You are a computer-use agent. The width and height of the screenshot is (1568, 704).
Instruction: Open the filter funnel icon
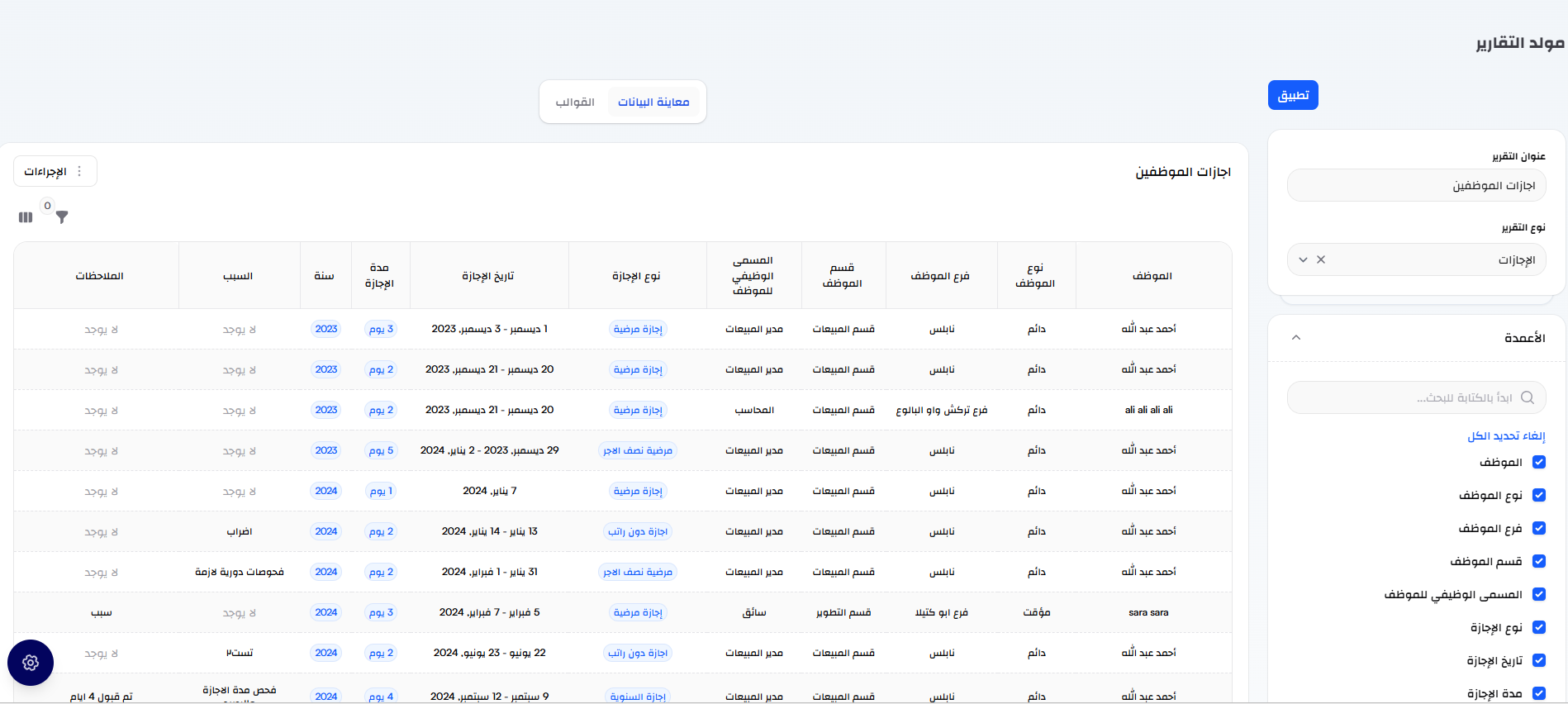click(62, 216)
